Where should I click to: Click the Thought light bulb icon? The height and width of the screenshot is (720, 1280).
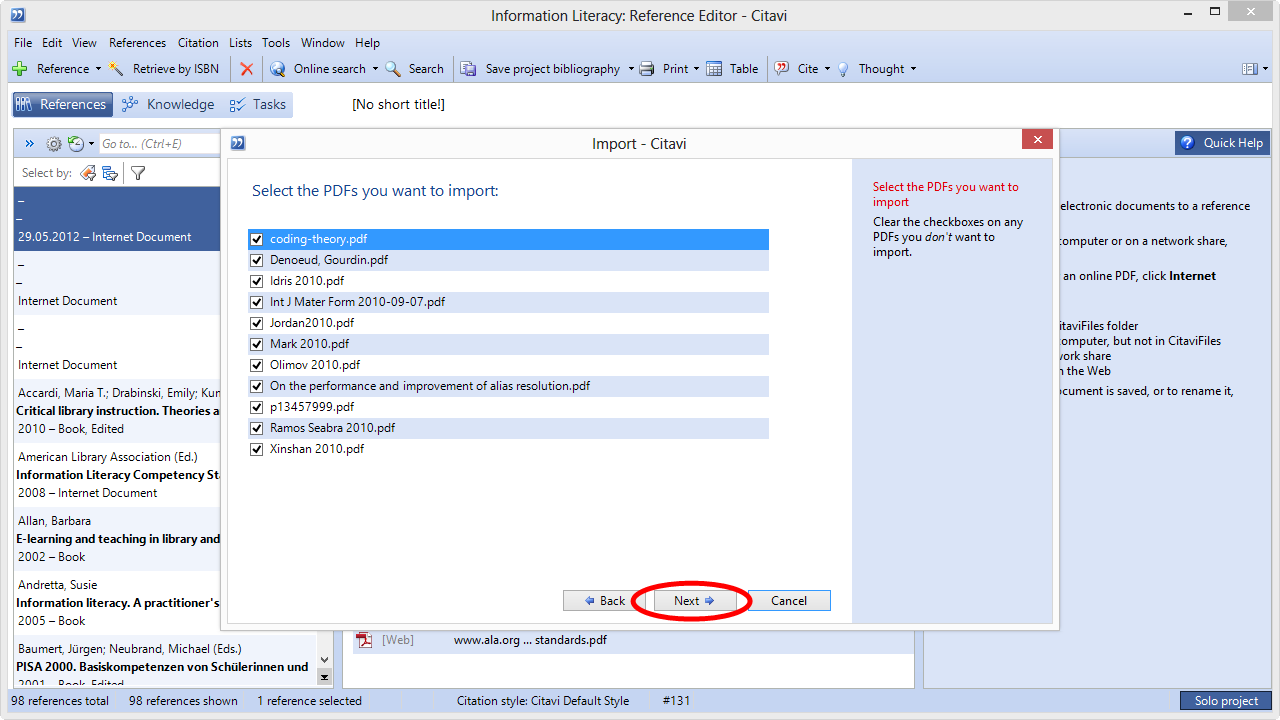843,69
